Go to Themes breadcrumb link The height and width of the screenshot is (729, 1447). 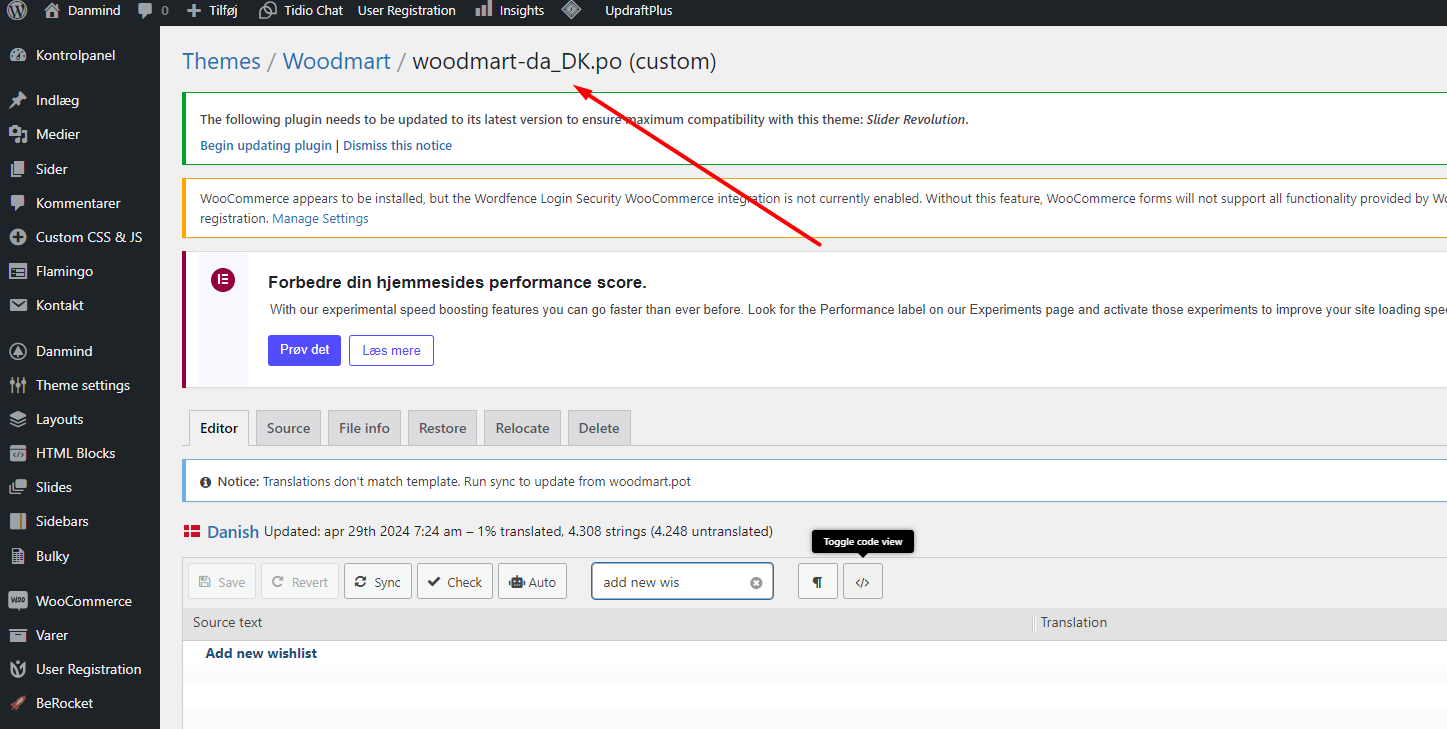click(221, 61)
